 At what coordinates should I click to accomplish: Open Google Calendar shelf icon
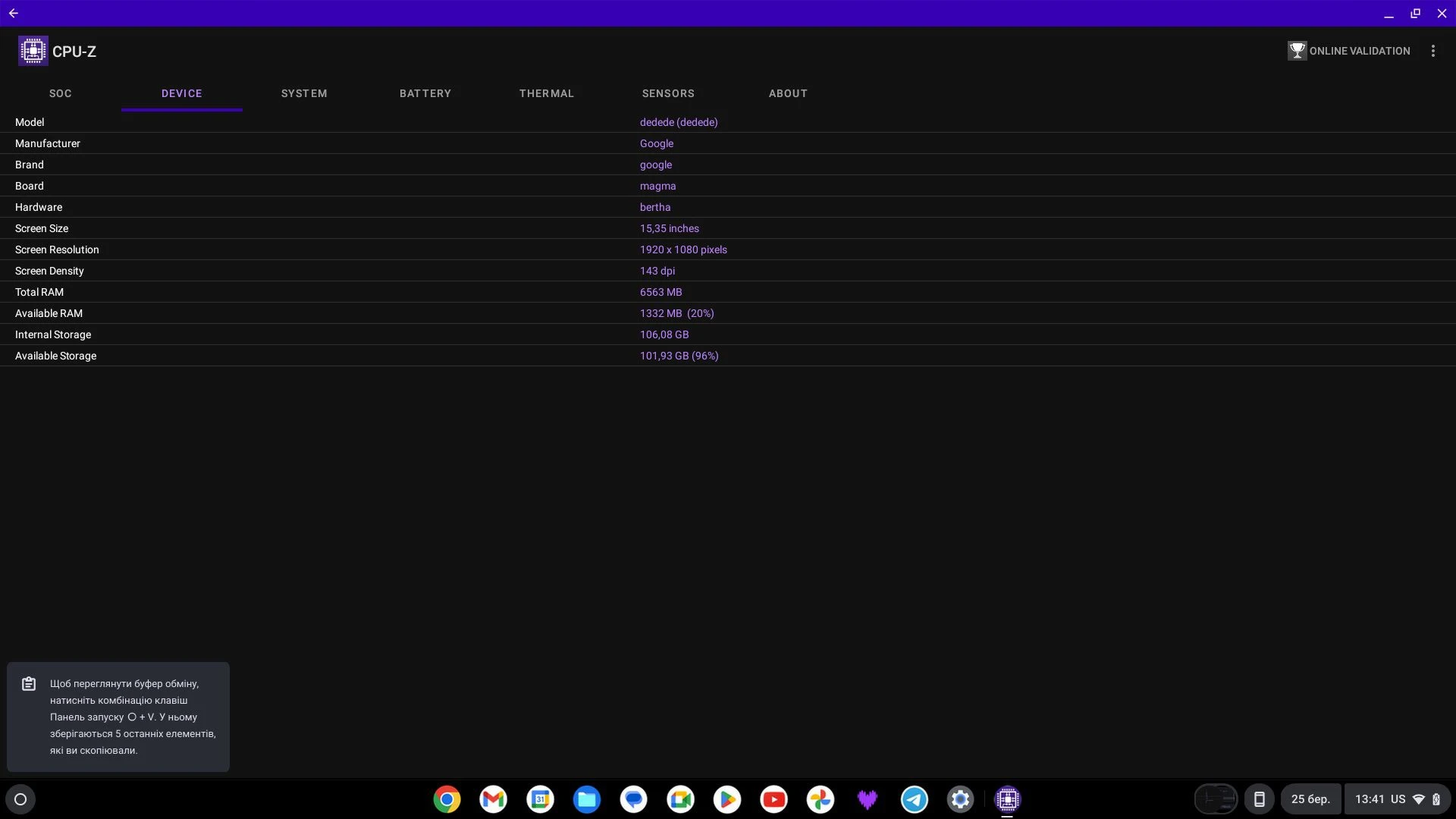[541, 799]
